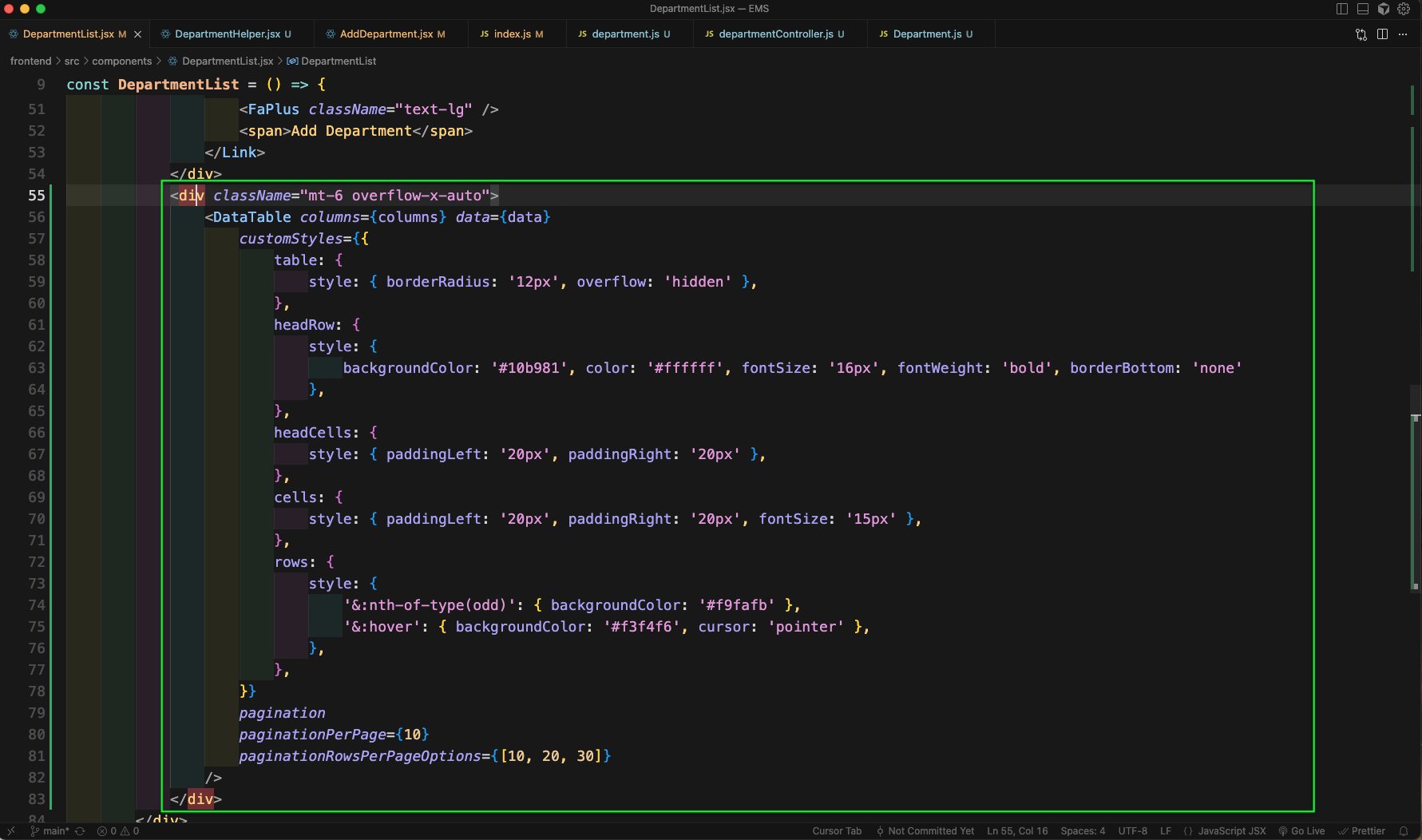Toggle the bottom panel visibility
This screenshot has height=840, width=1422.
point(1363,9)
